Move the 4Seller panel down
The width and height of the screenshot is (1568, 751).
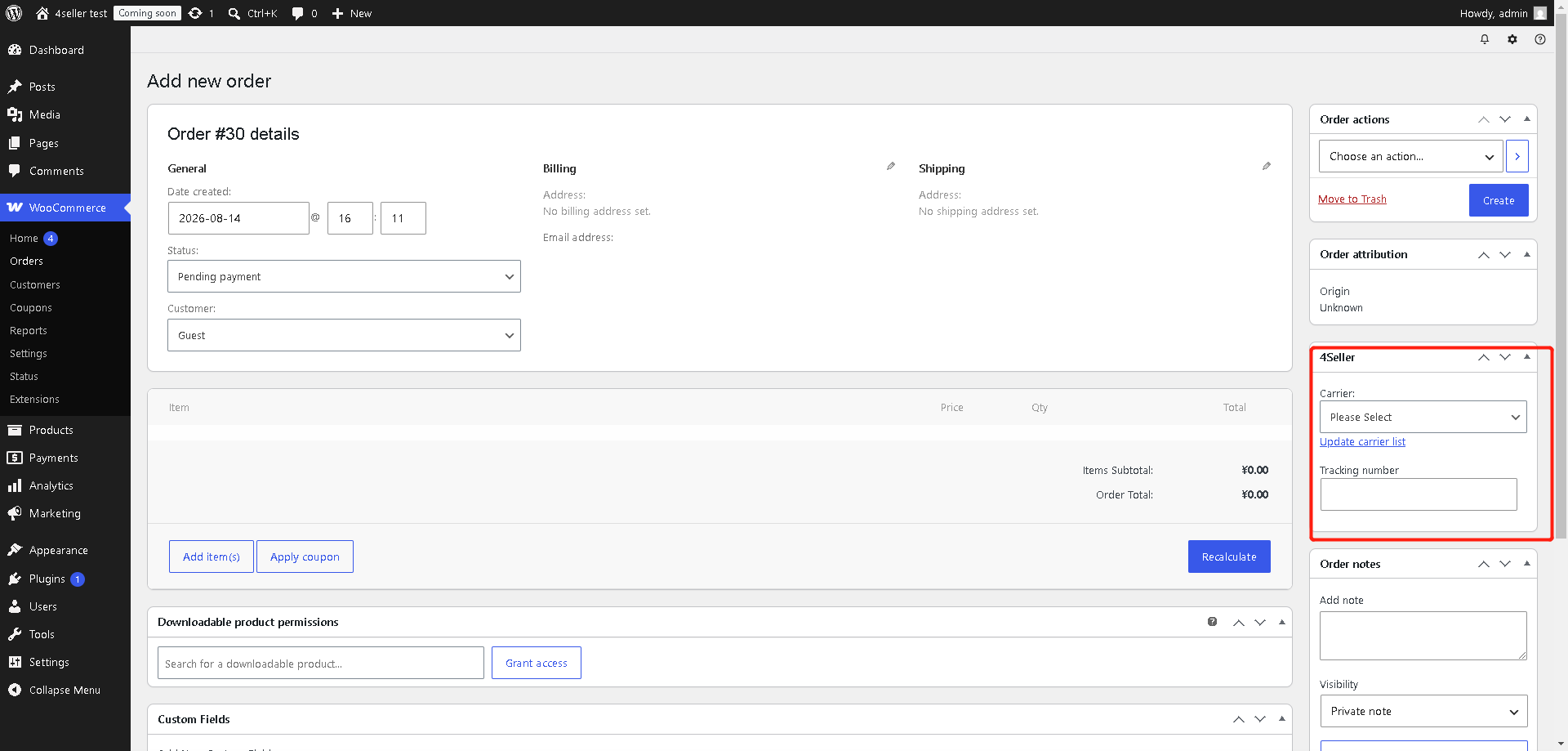point(1505,357)
